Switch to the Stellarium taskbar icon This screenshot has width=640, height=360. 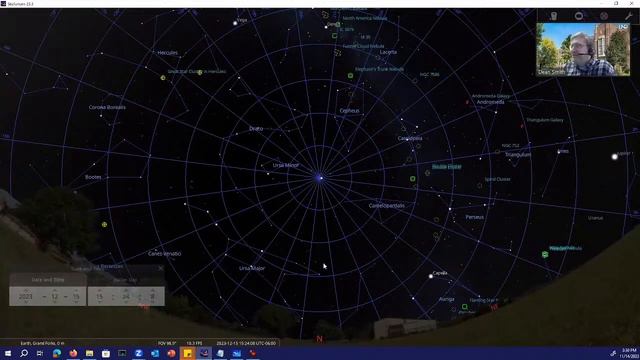coord(204,353)
